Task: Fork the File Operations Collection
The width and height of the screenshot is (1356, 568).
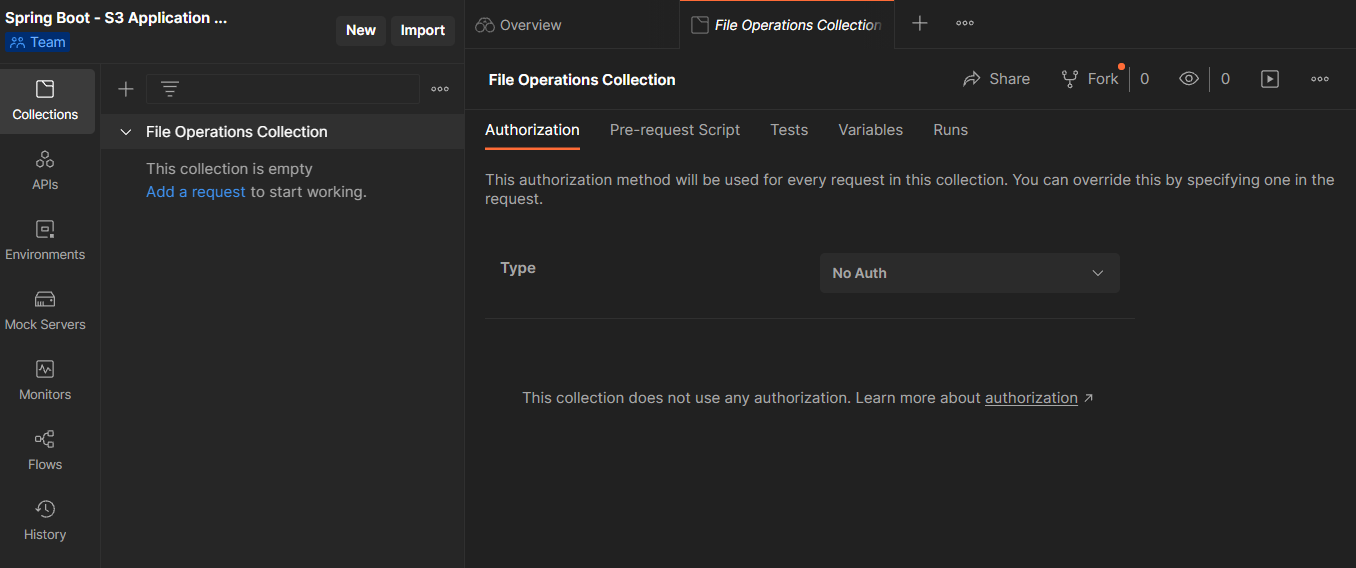Action: tap(1090, 79)
